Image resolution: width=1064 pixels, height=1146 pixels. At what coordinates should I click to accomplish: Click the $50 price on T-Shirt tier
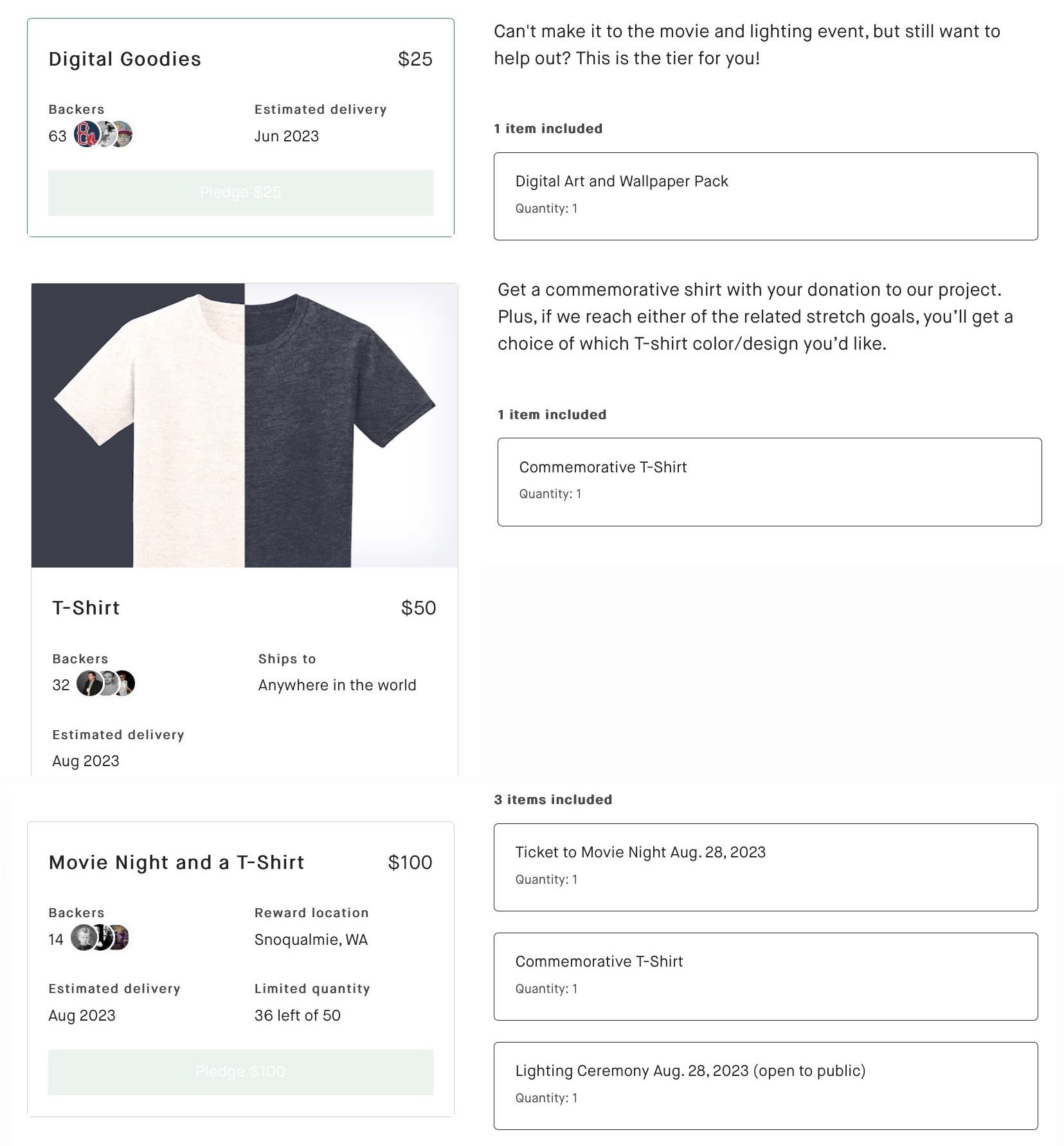click(418, 608)
